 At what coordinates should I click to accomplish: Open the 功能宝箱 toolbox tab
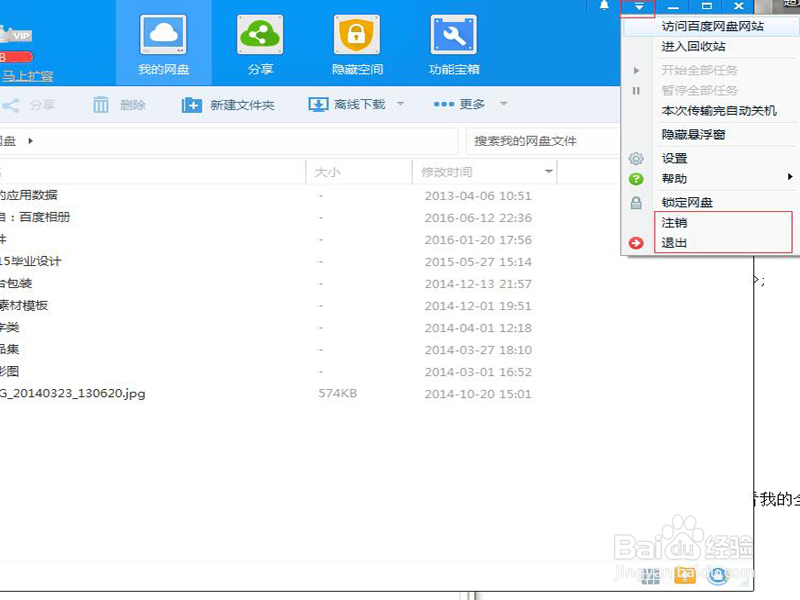[x=454, y=45]
